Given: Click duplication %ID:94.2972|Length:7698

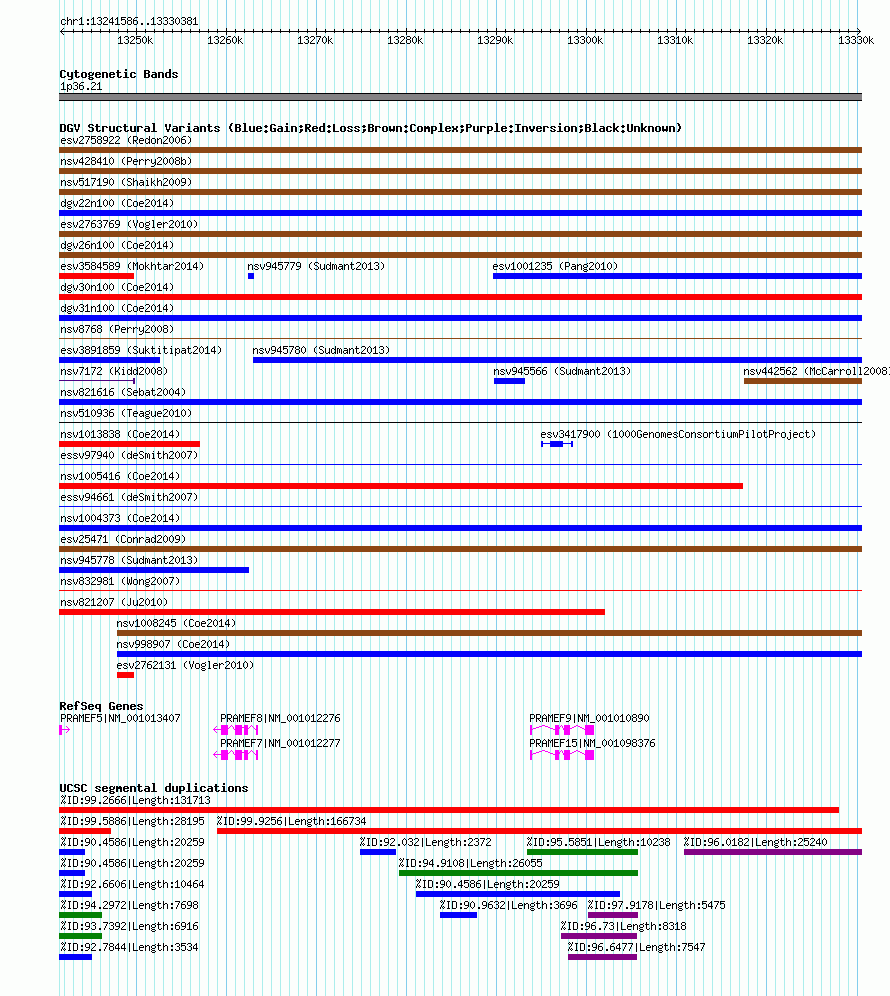Looking at the screenshot, I should [81, 914].
